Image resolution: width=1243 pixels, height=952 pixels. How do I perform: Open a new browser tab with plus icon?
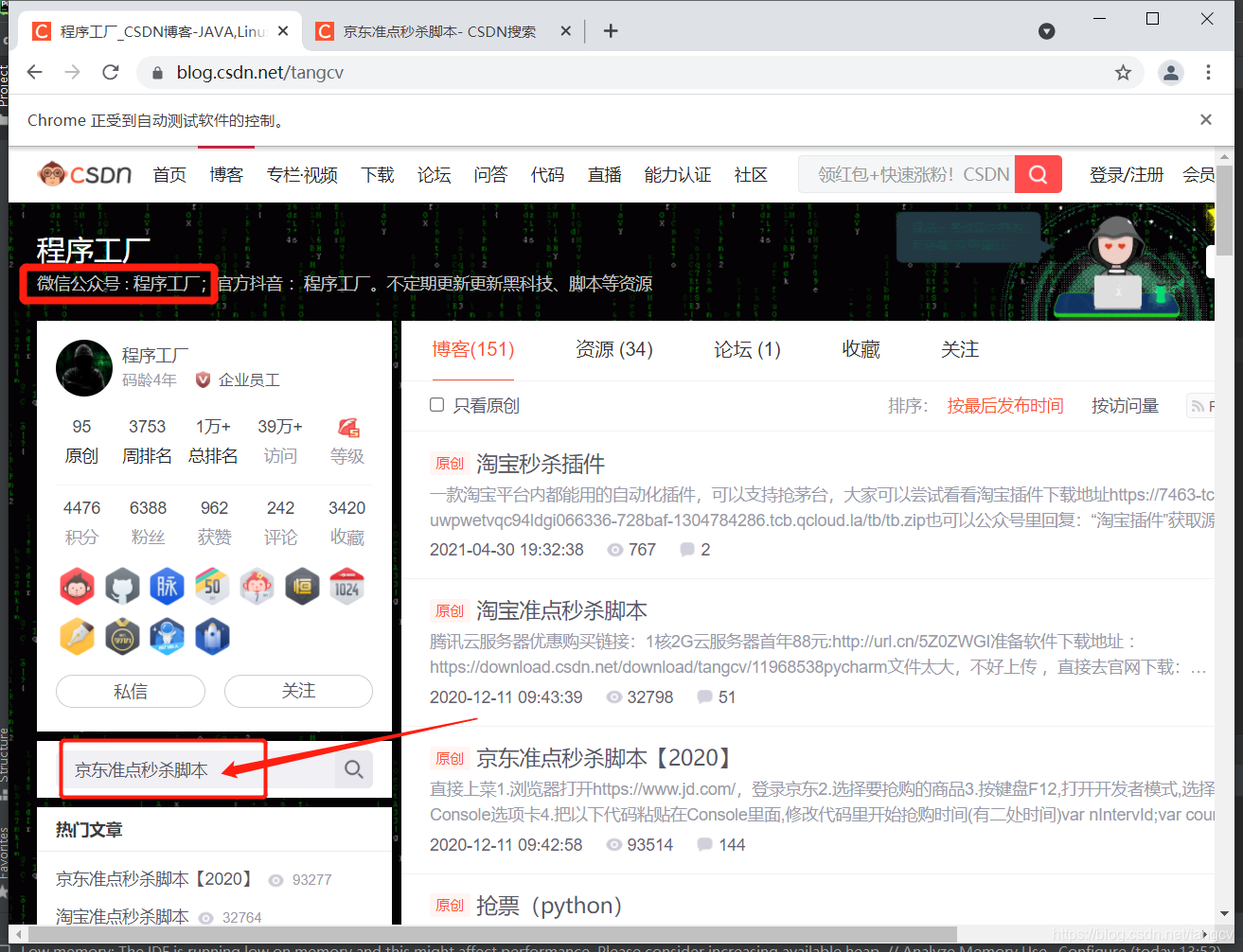(611, 31)
